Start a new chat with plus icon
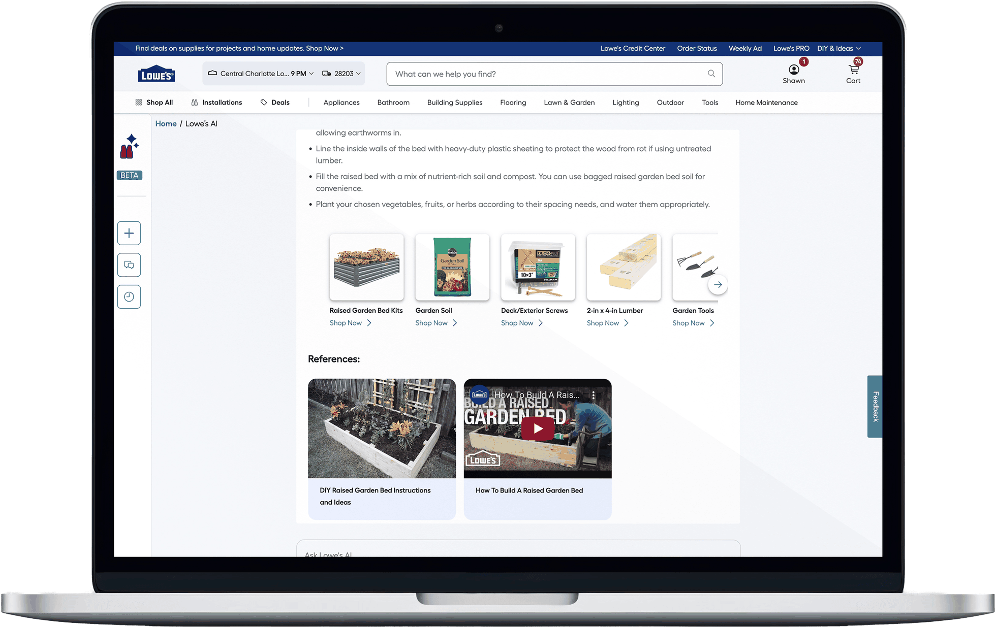996x628 pixels. pos(129,233)
